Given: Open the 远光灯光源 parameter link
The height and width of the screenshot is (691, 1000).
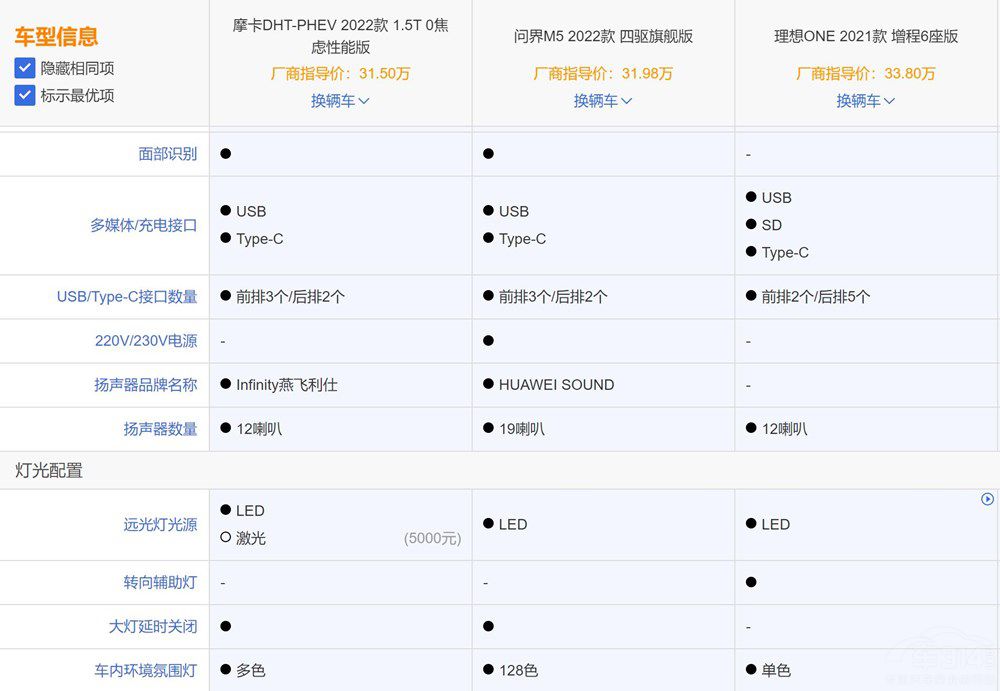Looking at the screenshot, I should [x=160, y=523].
